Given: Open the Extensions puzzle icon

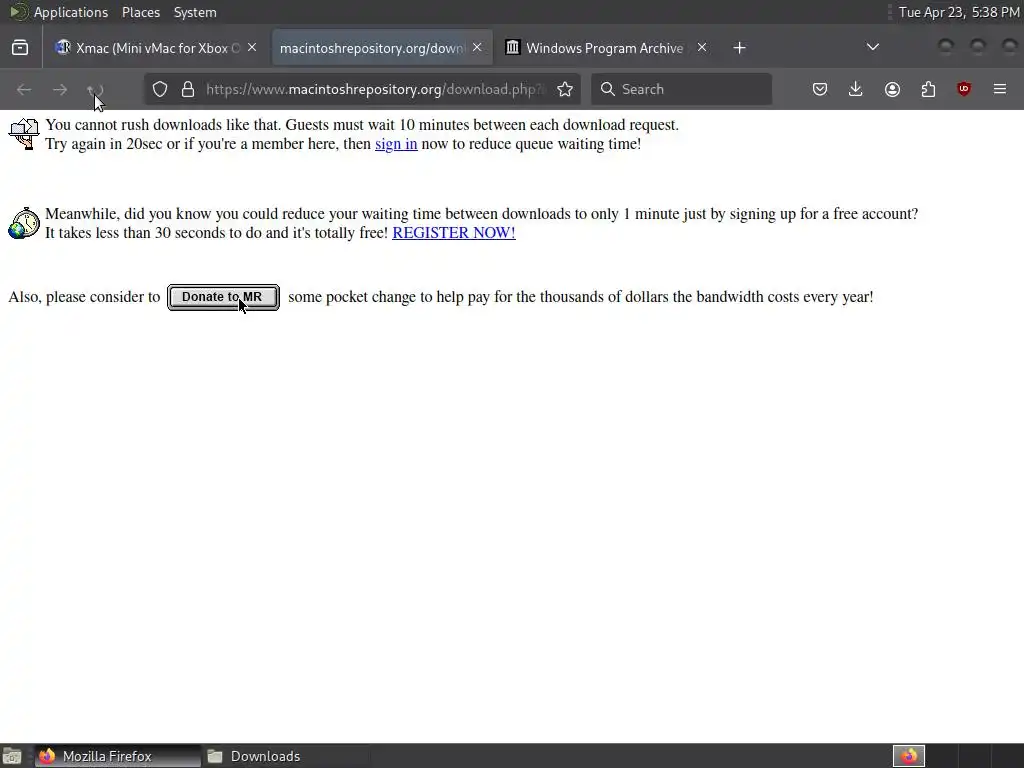Looking at the screenshot, I should (x=928, y=89).
